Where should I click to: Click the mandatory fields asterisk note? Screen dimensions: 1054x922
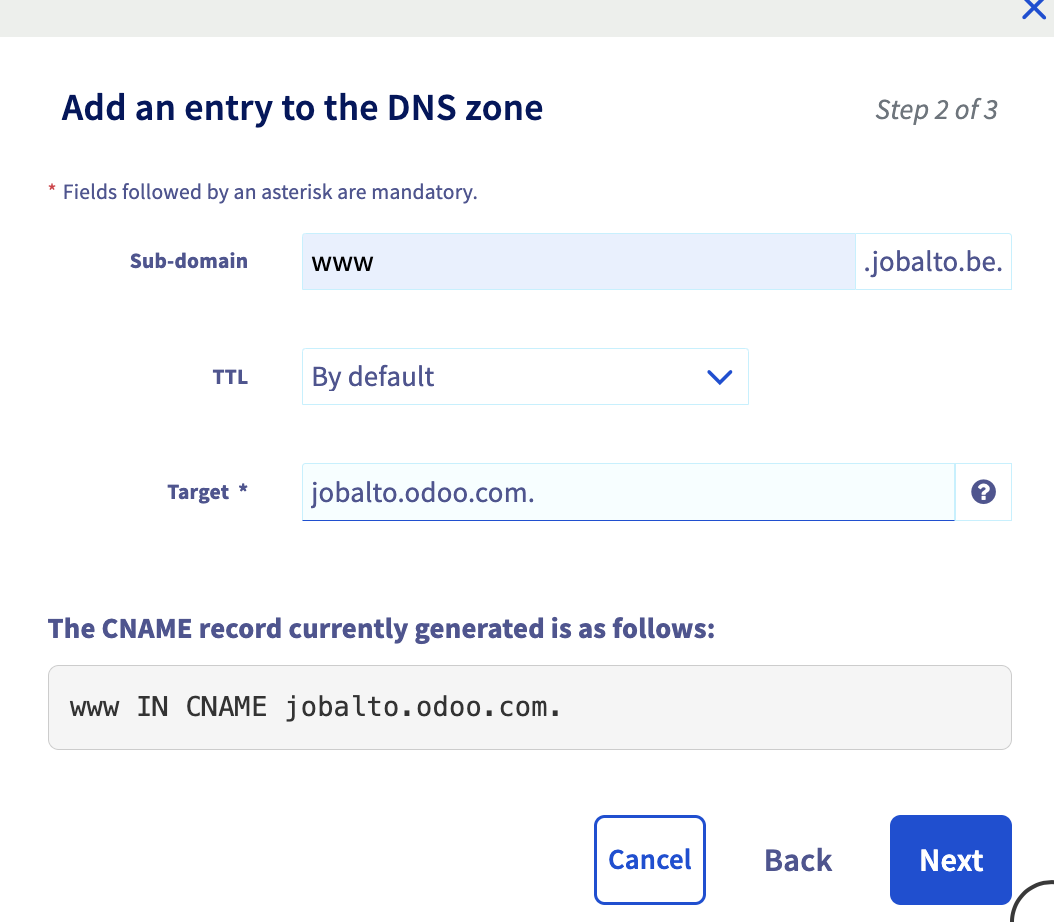[x=263, y=191]
